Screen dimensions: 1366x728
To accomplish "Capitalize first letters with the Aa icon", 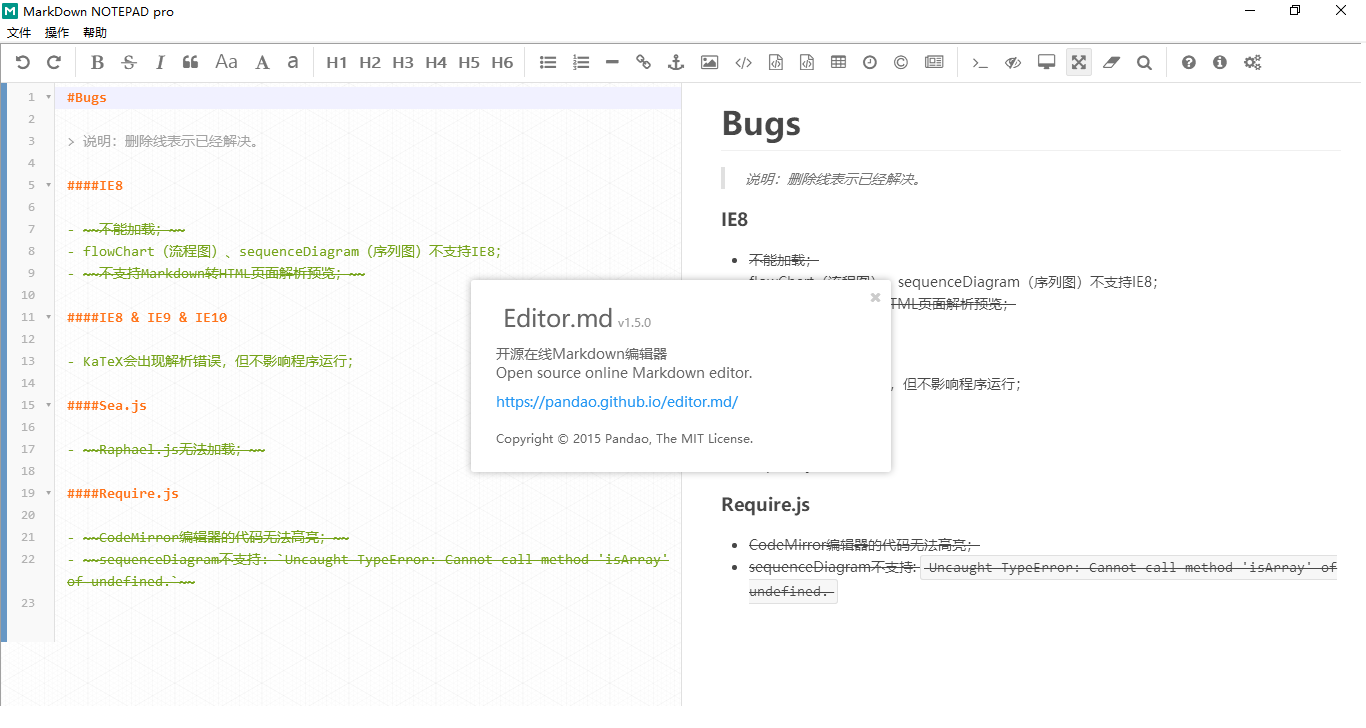I will pos(227,62).
